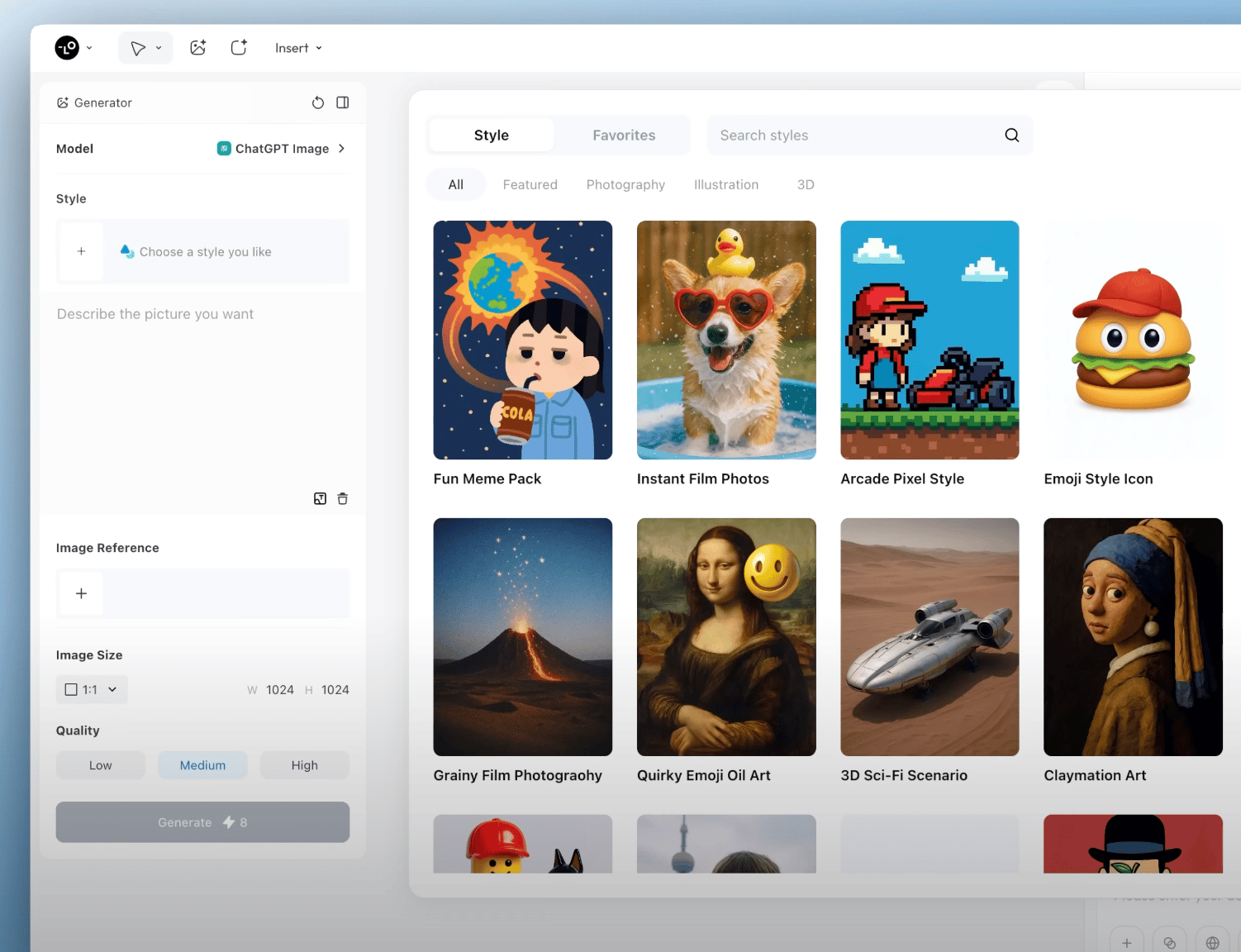
Task: Select High quality
Action: [305, 765]
